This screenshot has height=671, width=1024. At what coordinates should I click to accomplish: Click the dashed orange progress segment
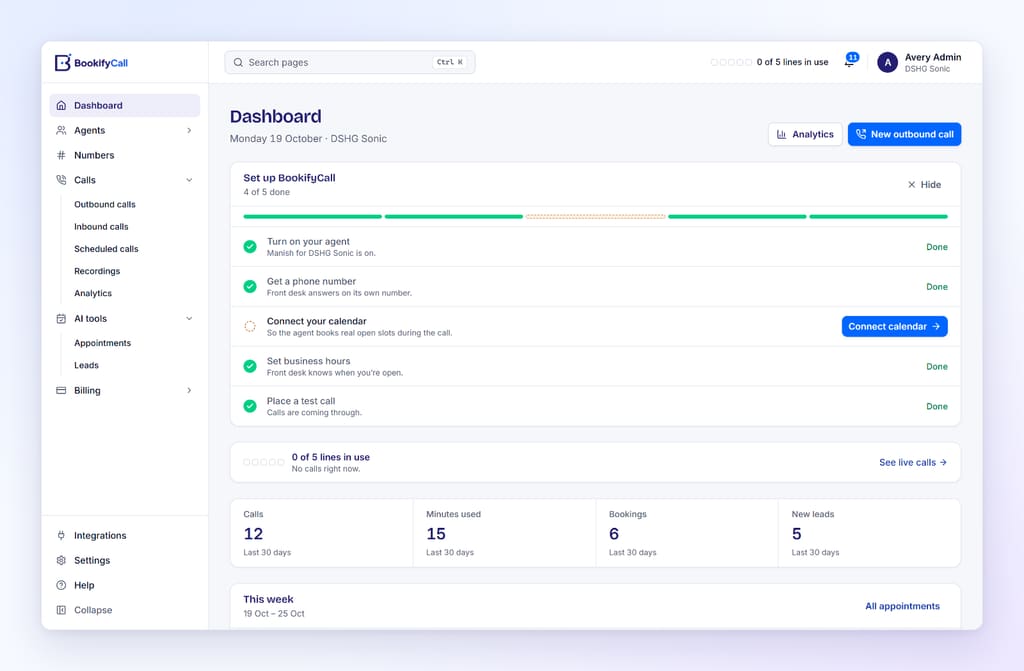coord(596,216)
